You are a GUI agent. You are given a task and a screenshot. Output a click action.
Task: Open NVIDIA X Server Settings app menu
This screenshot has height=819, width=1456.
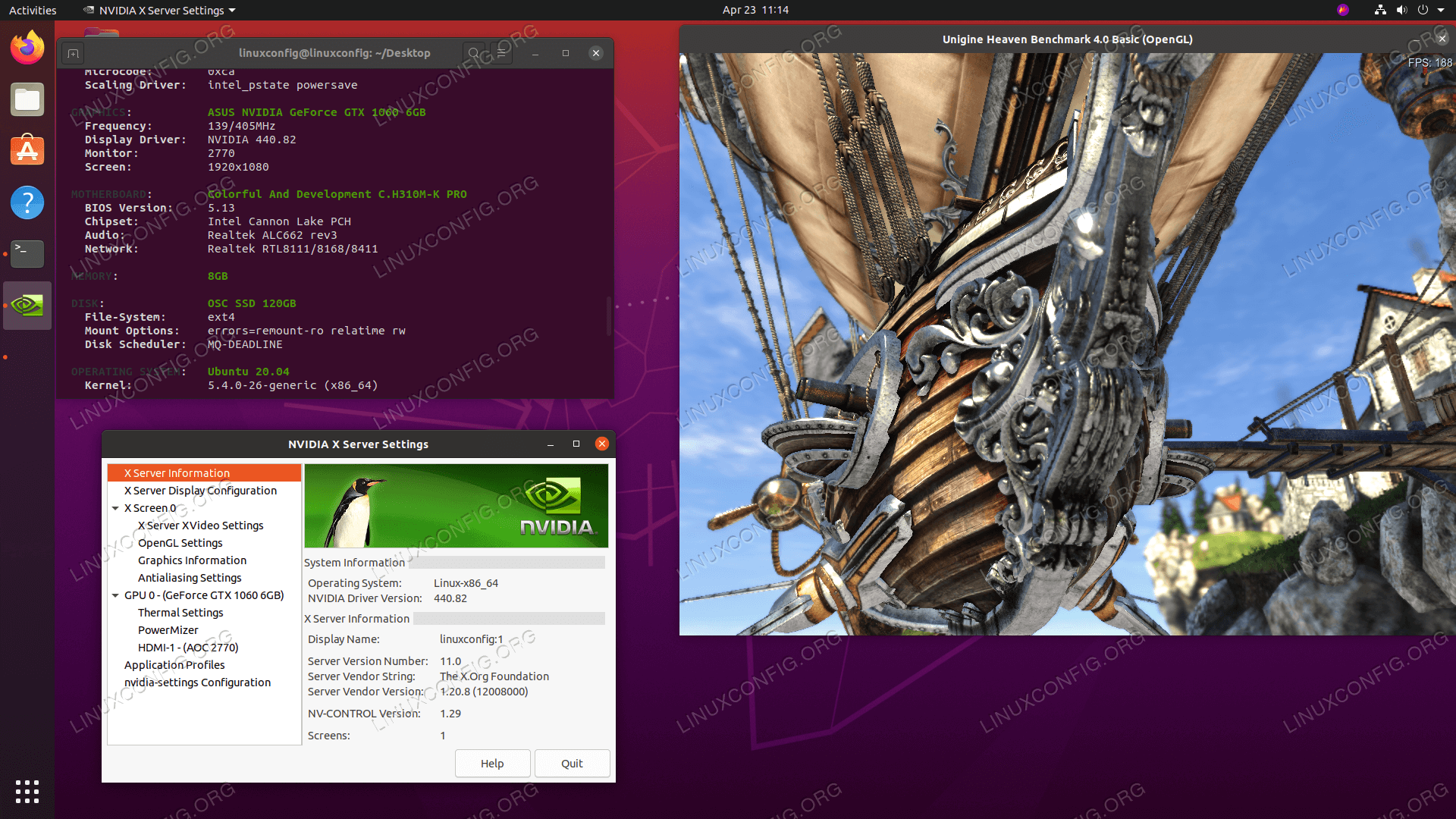coord(159,10)
